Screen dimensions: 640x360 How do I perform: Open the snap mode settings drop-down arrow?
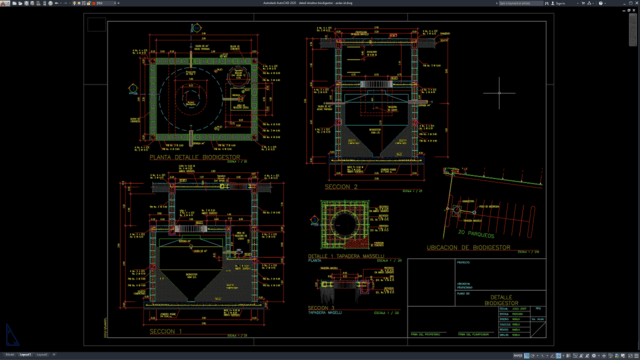coord(538,356)
